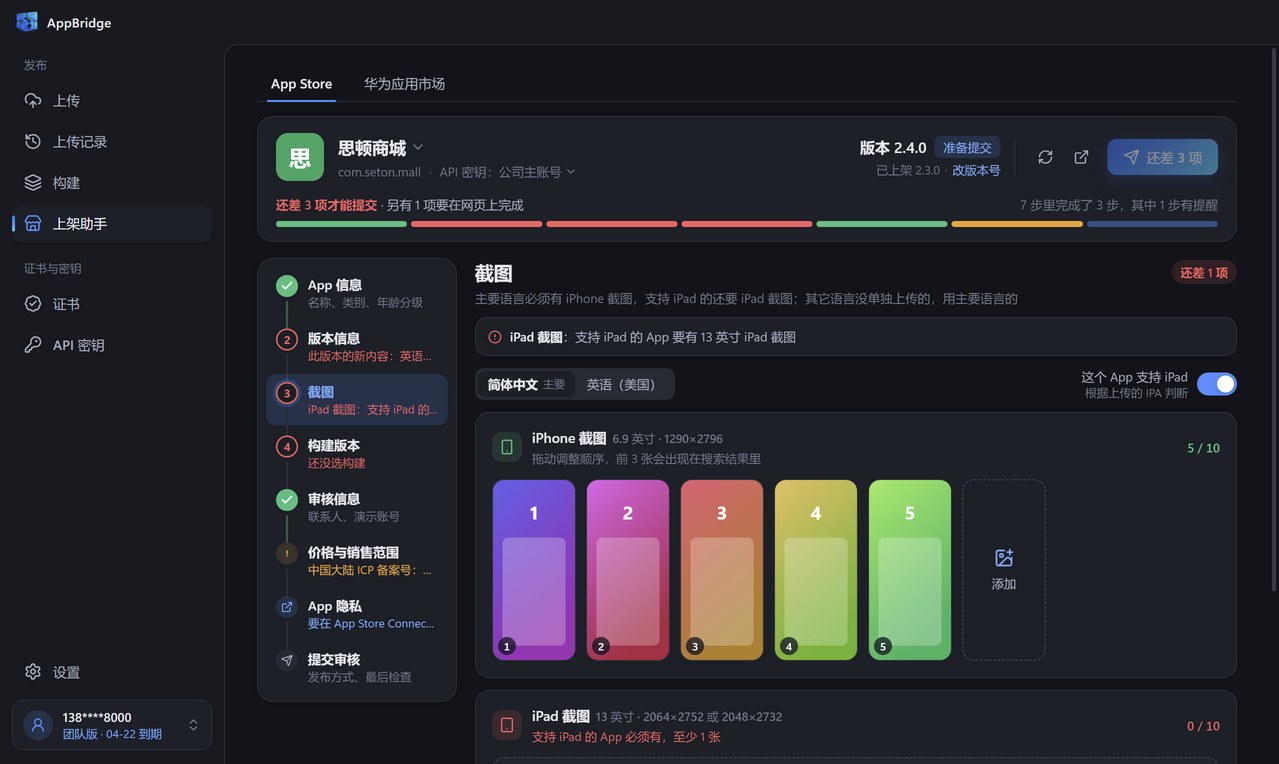
Task: Click 还差 3 项才能提交 status text
Action: pyautogui.click(x=327, y=205)
